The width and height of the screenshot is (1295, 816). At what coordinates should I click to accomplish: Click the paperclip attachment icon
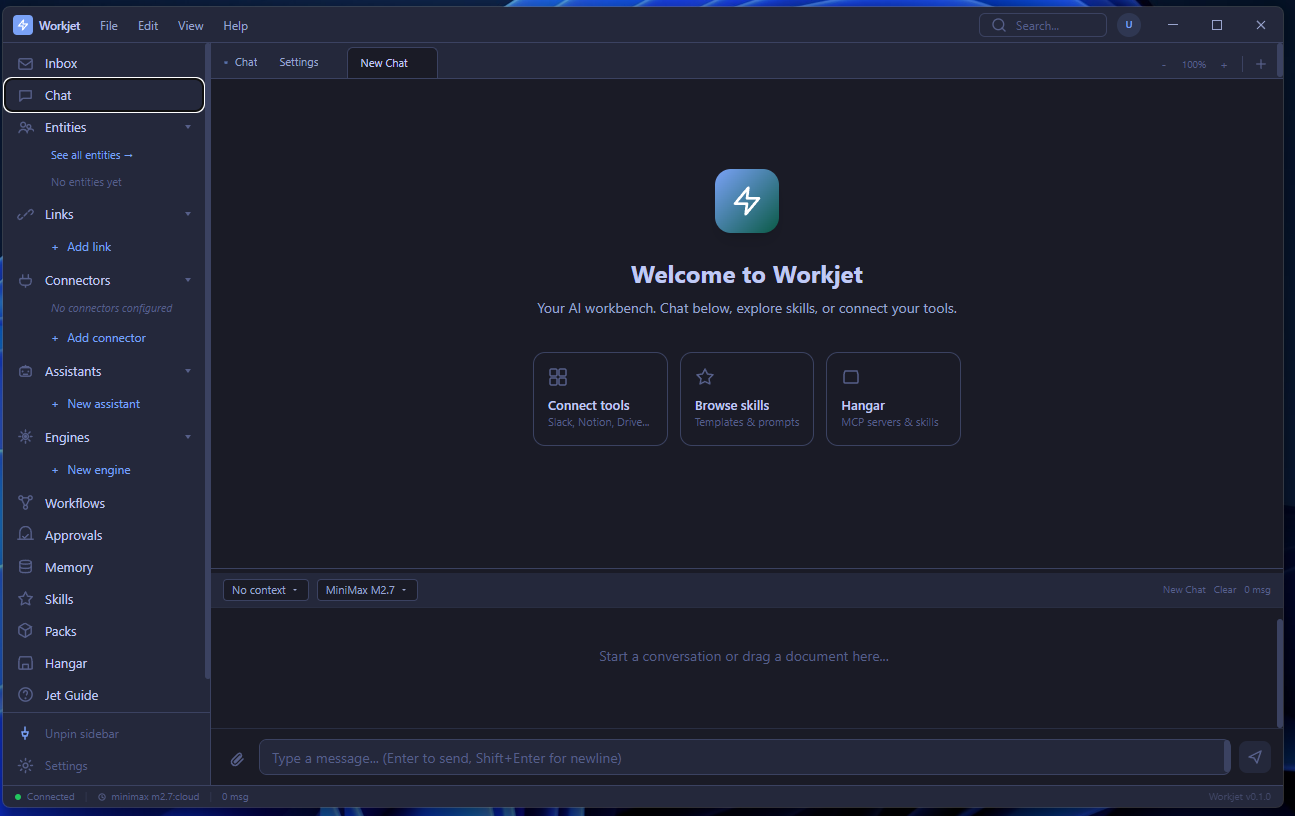click(x=237, y=759)
